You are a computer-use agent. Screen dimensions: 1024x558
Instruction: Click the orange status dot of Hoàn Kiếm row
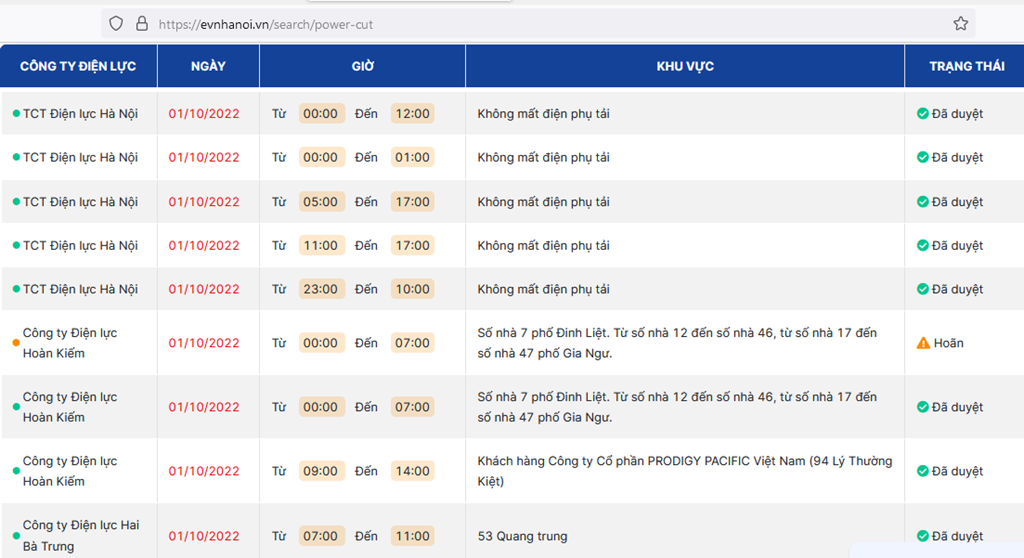tap(16, 343)
